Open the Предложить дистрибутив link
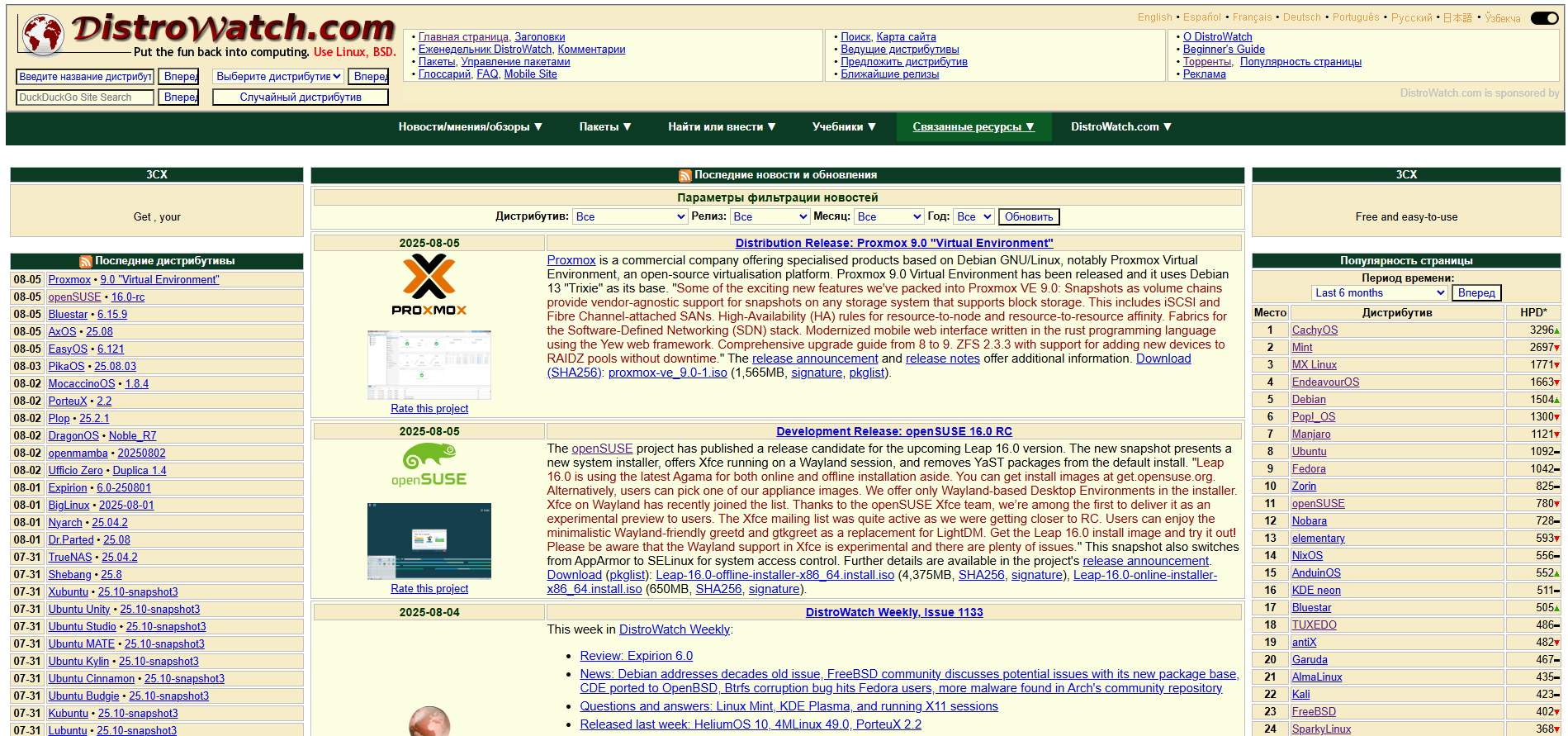The height and width of the screenshot is (736, 1568). [x=904, y=61]
